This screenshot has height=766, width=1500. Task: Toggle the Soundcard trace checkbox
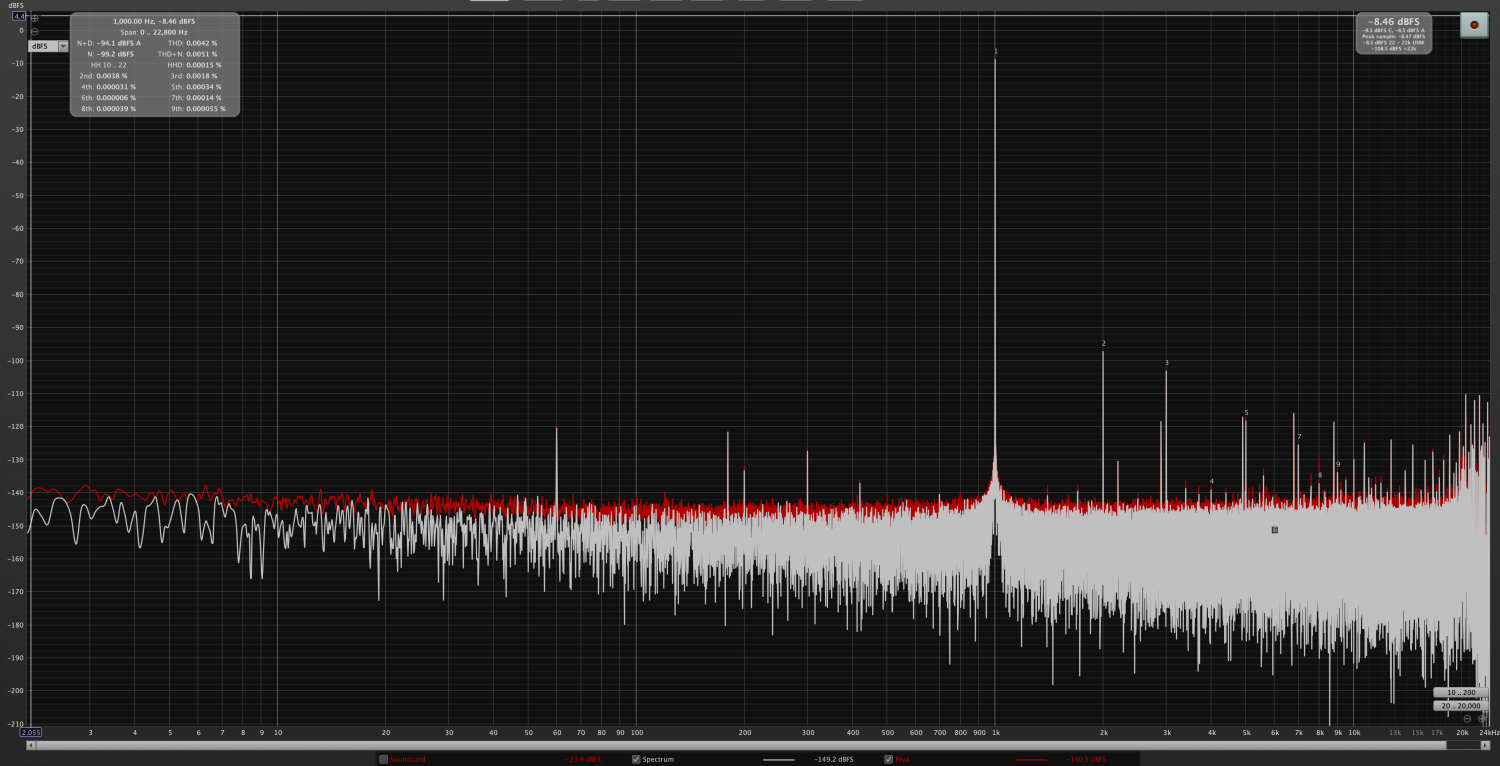coord(383,759)
